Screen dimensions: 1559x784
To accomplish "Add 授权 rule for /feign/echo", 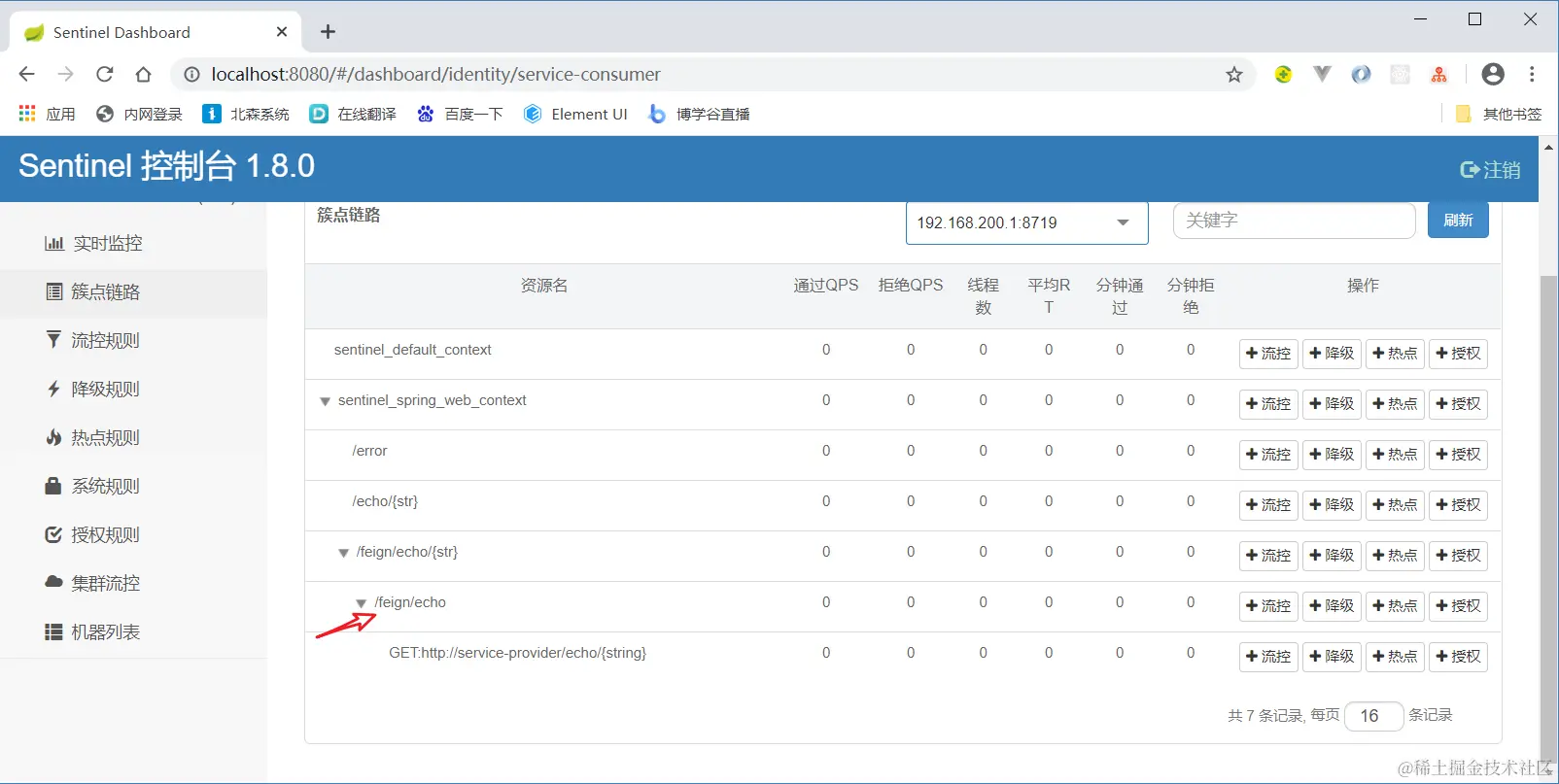I will point(1458,606).
